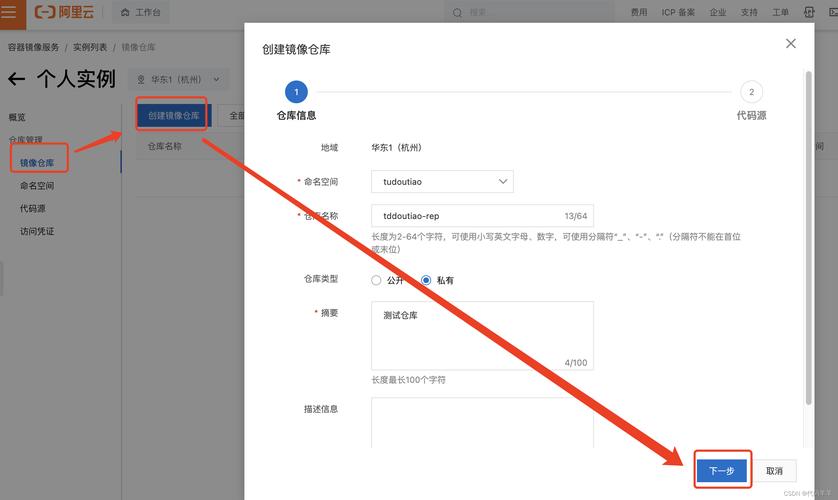
Task: Select 代码源 in the sidebar
Action: [33, 208]
